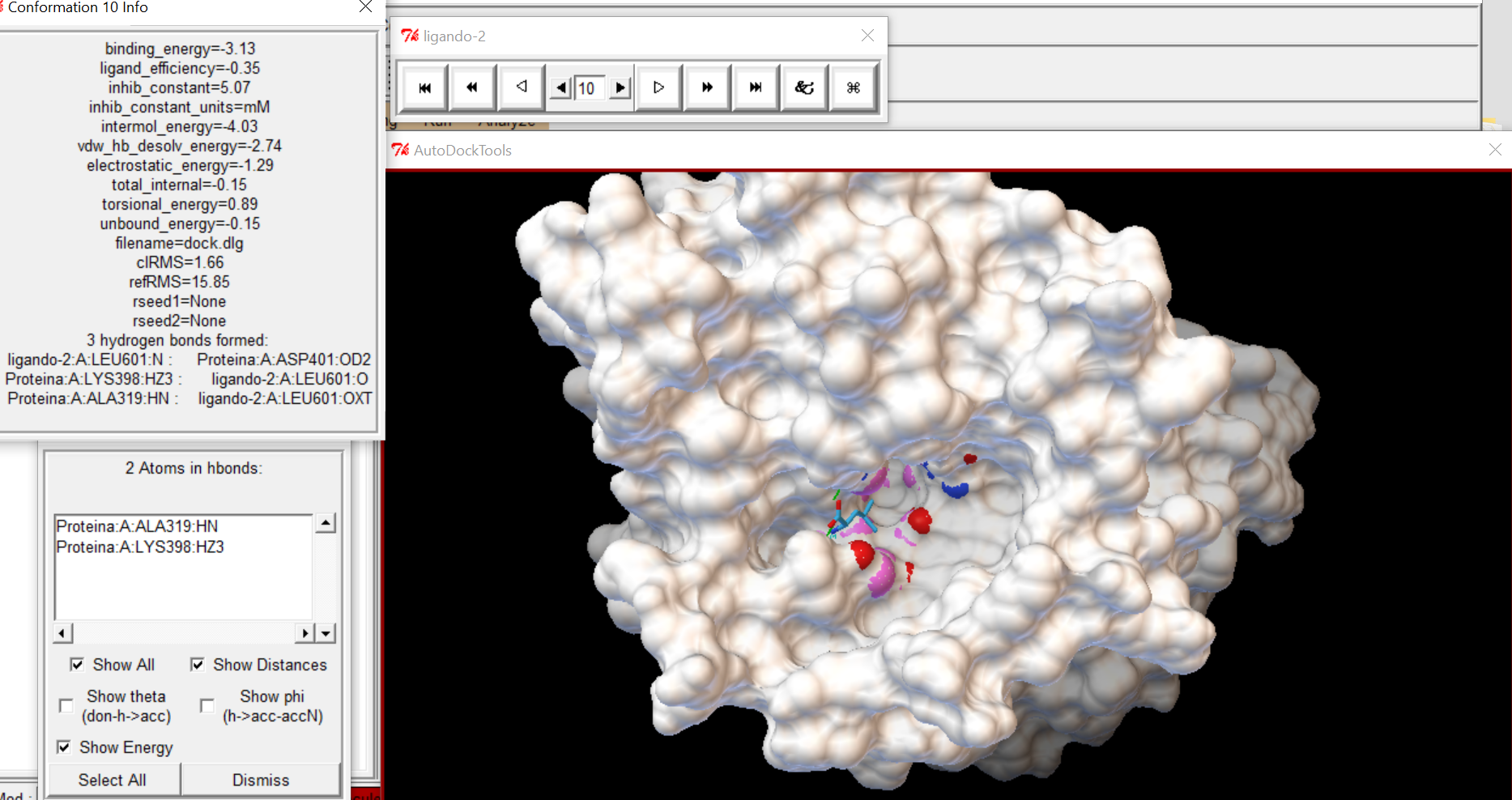Viewport: 1512px width, 800px height.
Task: Click the Dismiss button
Action: (261, 780)
